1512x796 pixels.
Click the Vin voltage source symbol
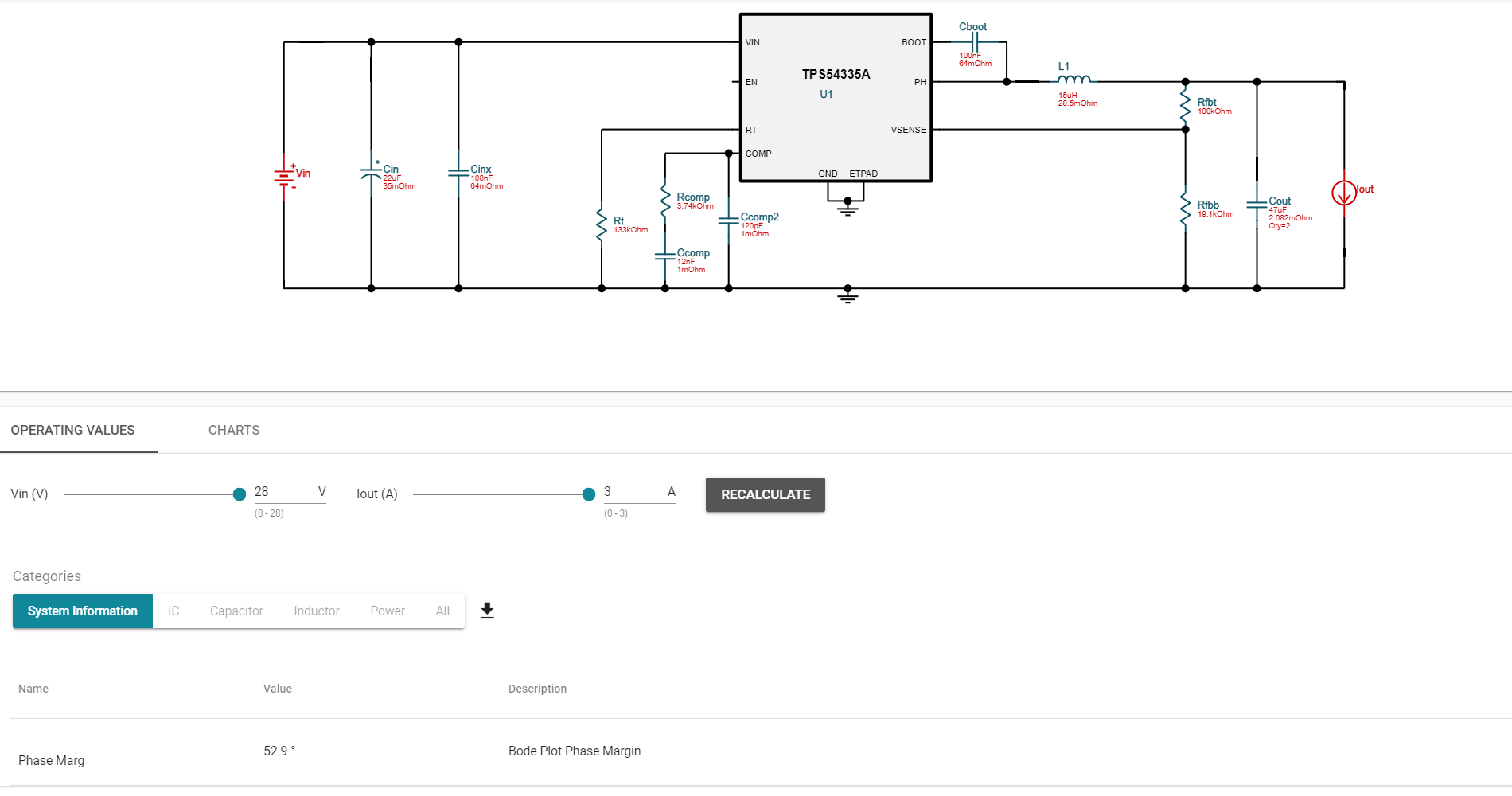284,177
